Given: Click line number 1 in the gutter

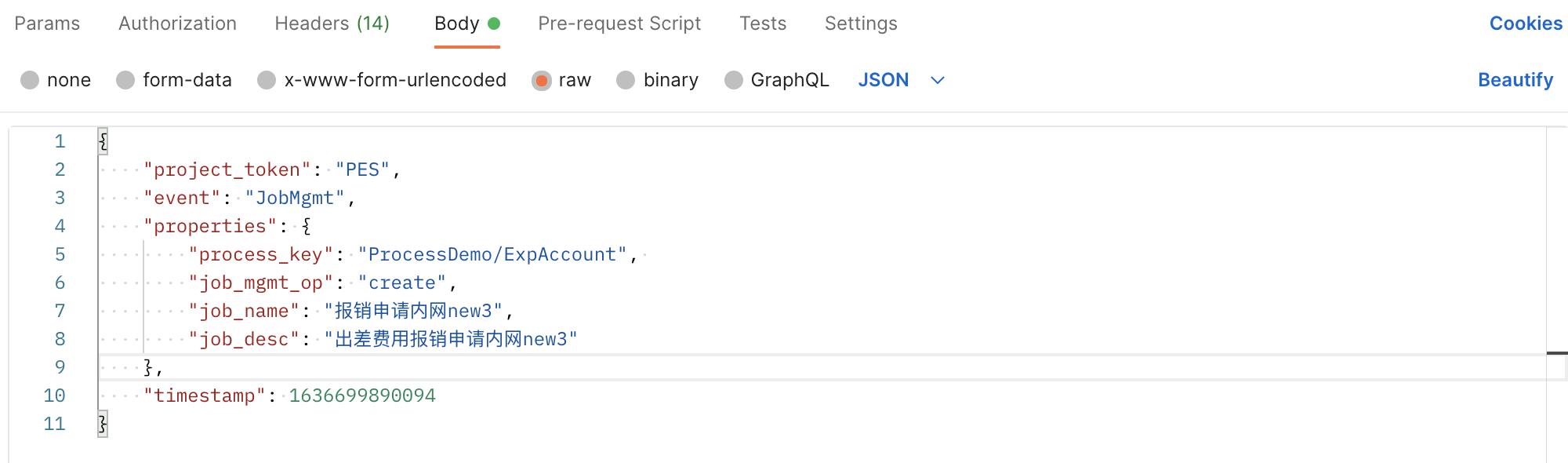Looking at the screenshot, I should coord(60,141).
